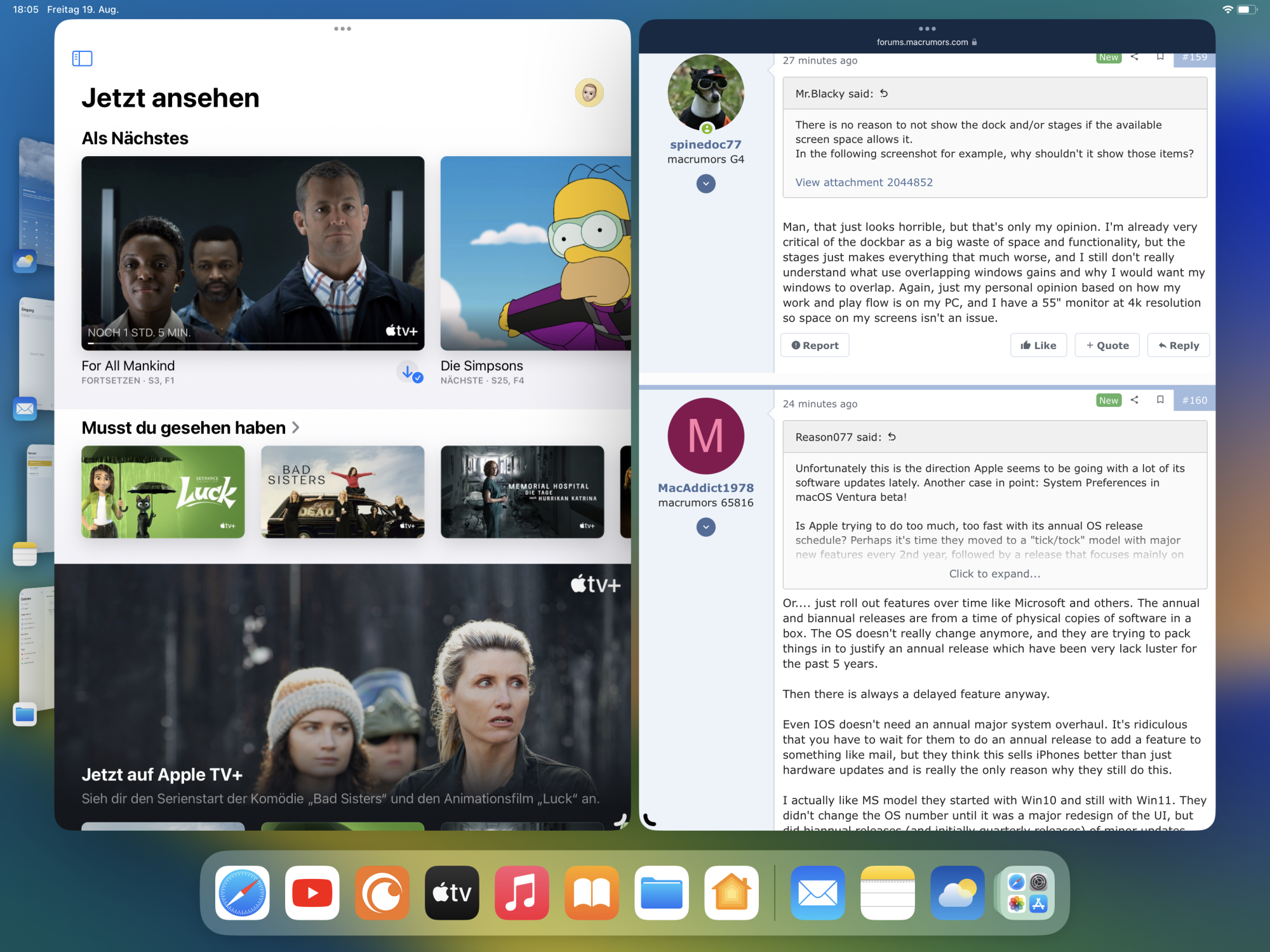Open Crunchyroll app in dock

382,892
